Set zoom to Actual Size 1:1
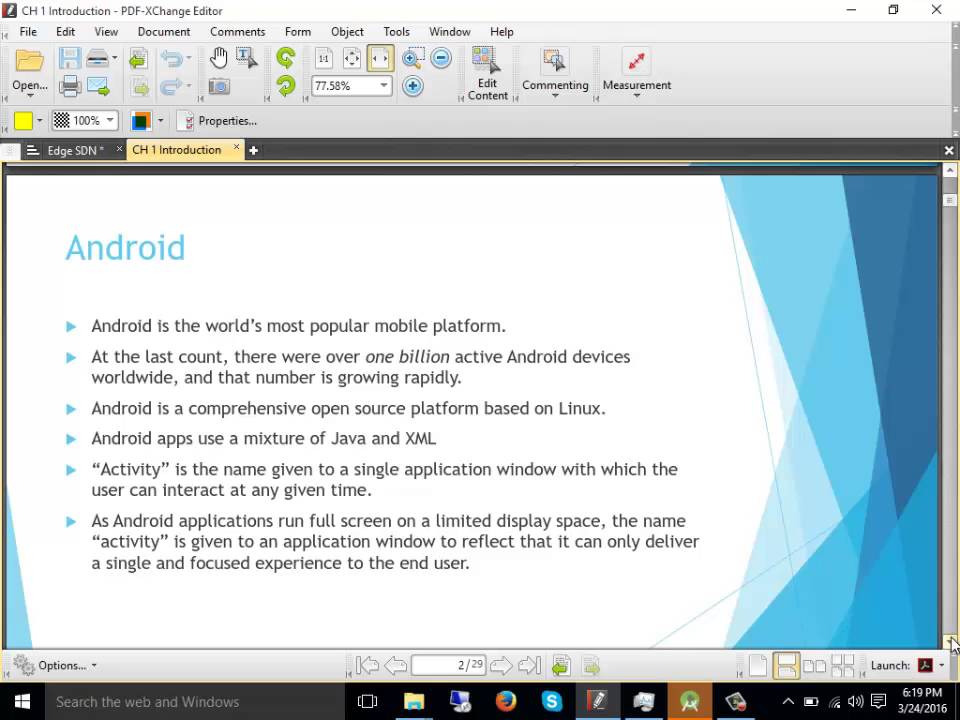 [324, 58]
